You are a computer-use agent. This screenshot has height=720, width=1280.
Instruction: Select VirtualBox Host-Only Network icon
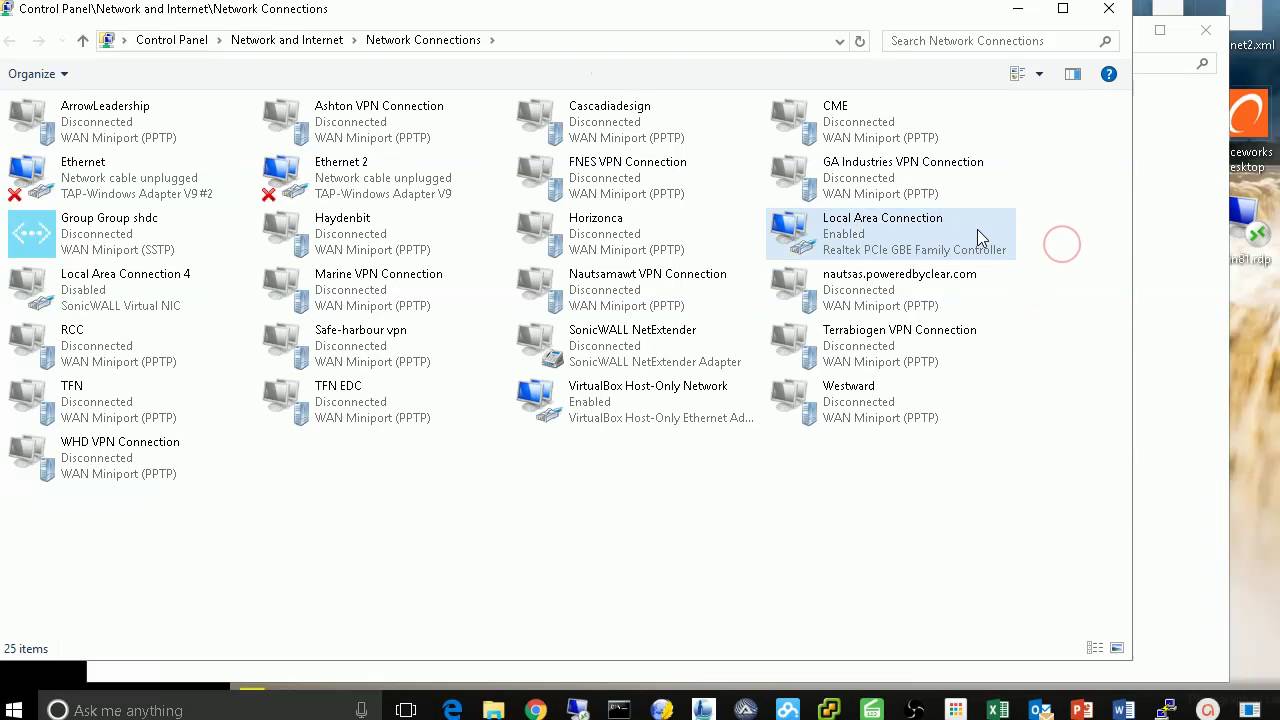[540, 402]
